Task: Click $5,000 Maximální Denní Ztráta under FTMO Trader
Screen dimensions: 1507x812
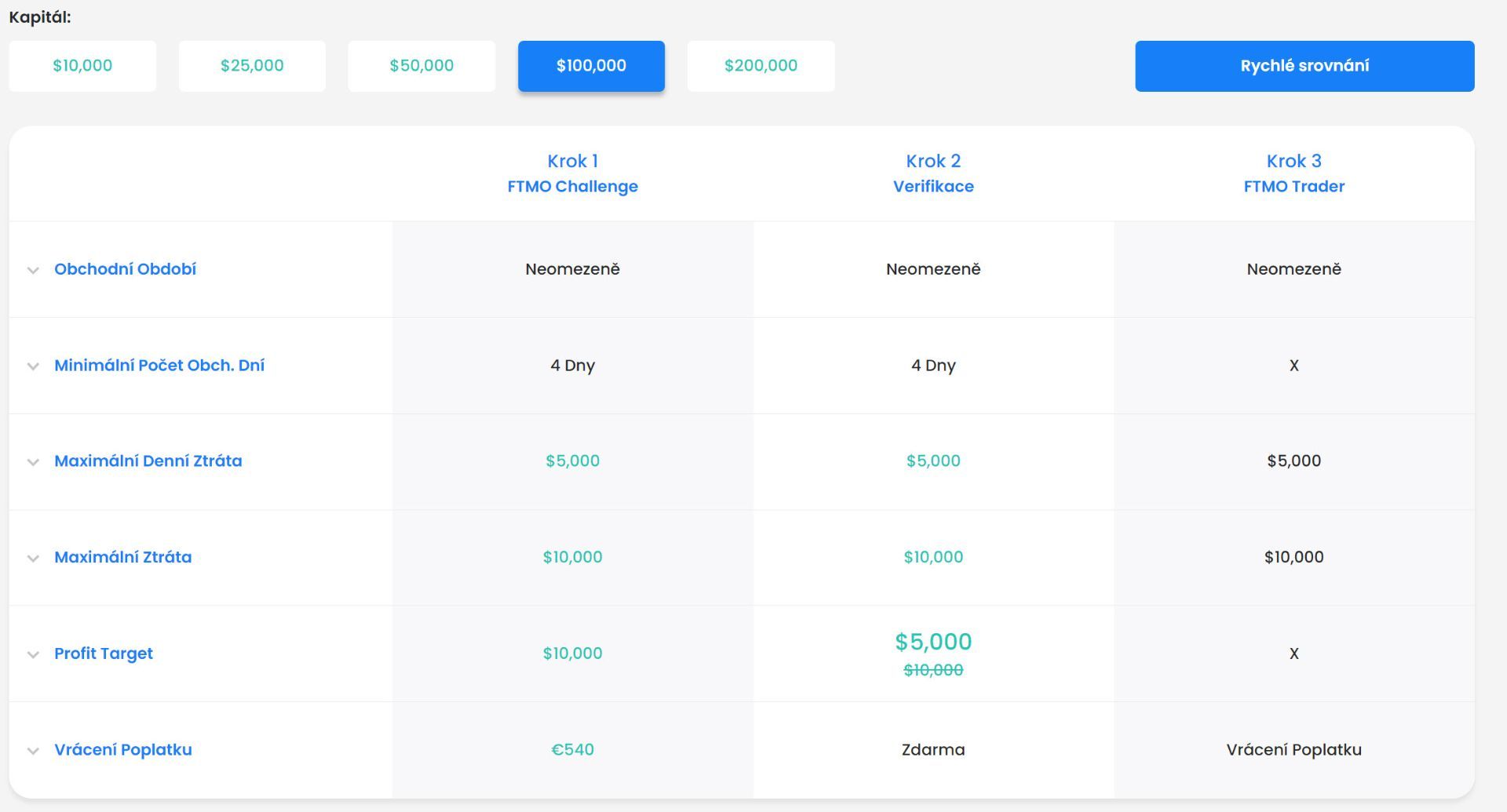Action: (x=1294, y=461)
